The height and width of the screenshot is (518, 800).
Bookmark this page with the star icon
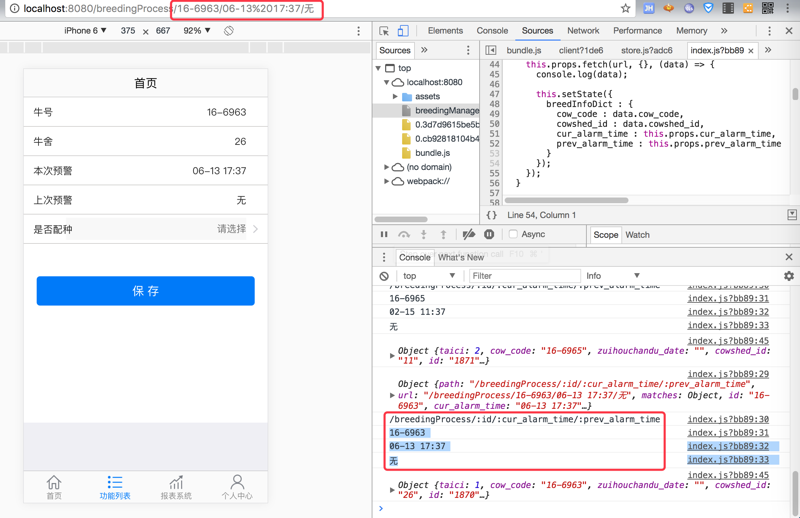626,8
